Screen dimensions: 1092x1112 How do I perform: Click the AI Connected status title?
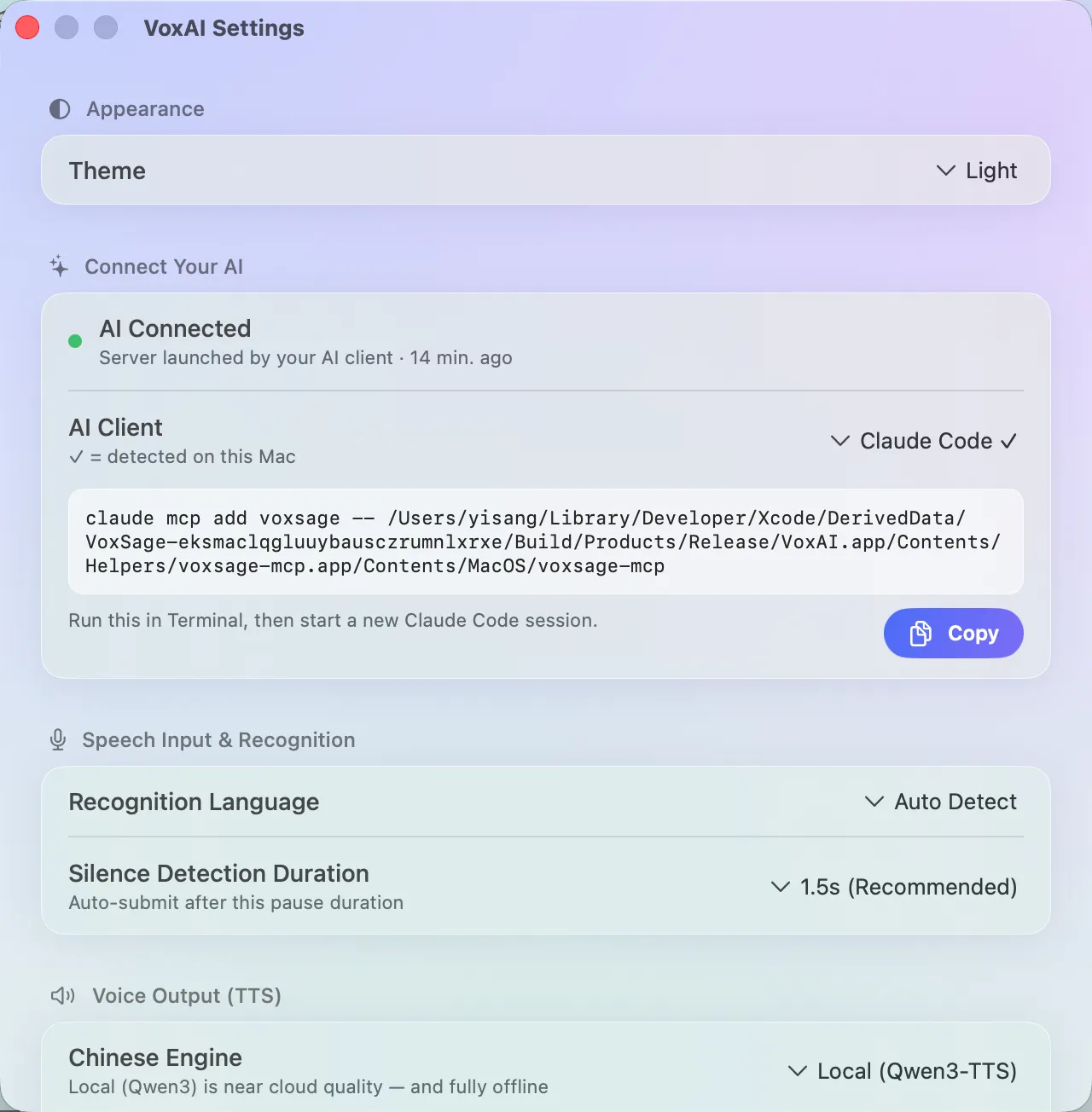click(175, 328)
